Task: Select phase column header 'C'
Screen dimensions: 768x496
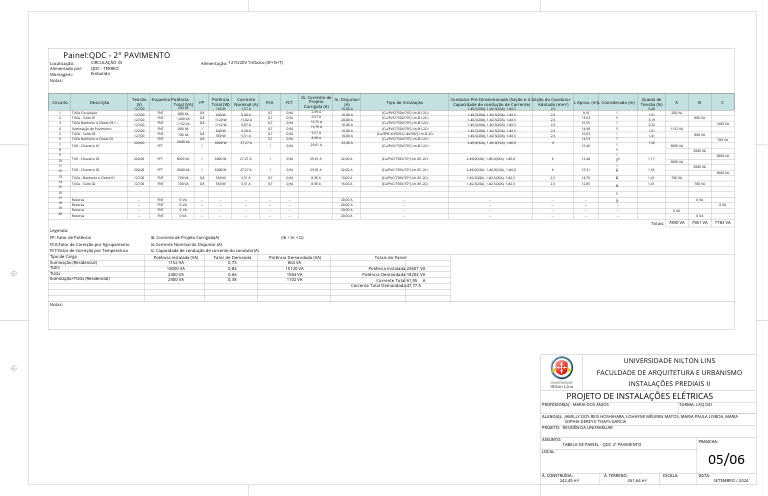Action: (722, 103)
